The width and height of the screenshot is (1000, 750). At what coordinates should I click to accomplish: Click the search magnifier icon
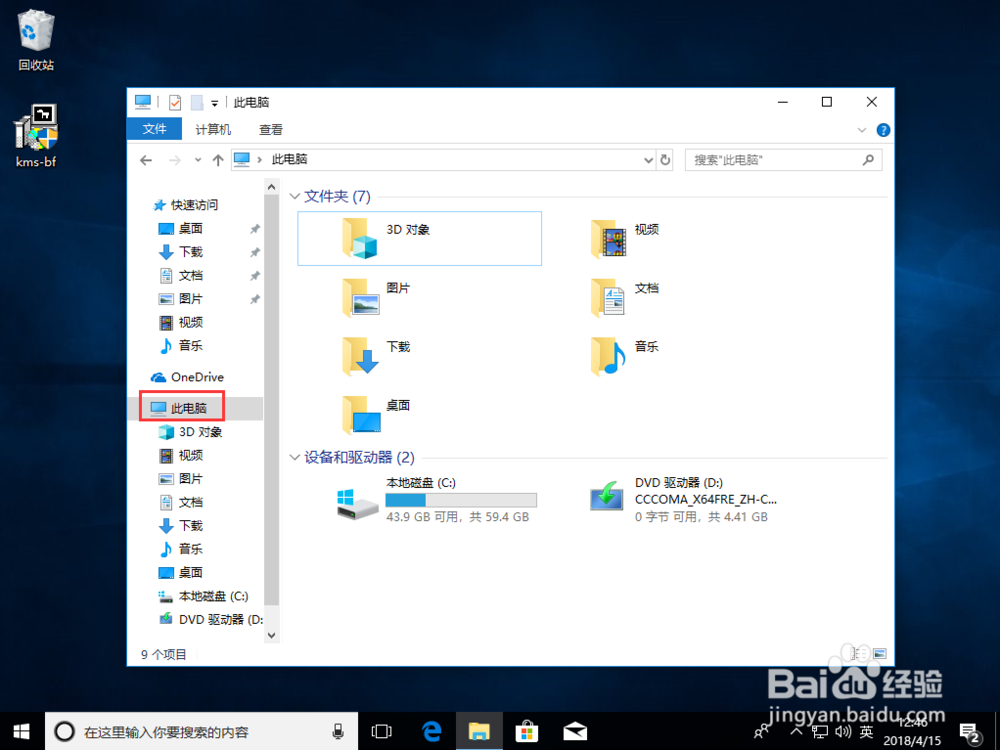point(868,160)
